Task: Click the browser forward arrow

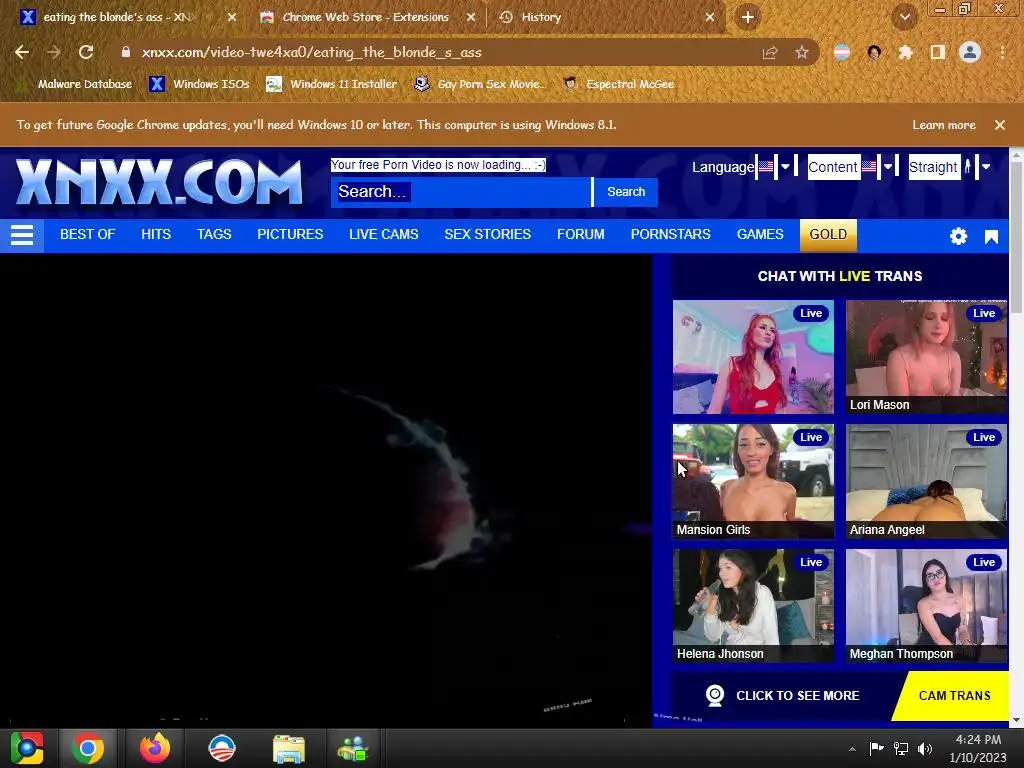Action: coord(54,52)
